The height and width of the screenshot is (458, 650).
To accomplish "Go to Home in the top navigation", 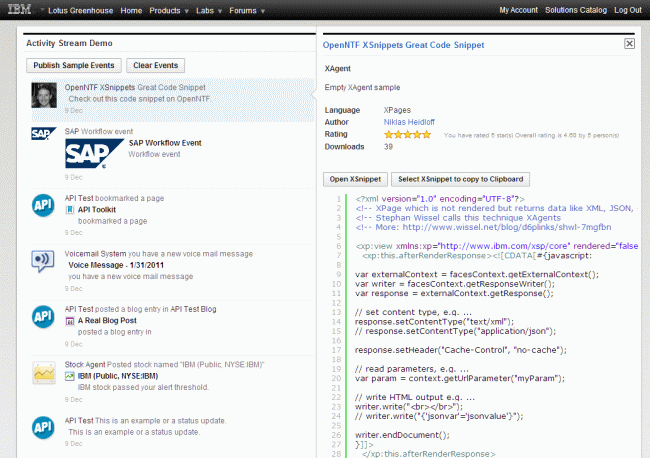I will click(x=131, y=10).
